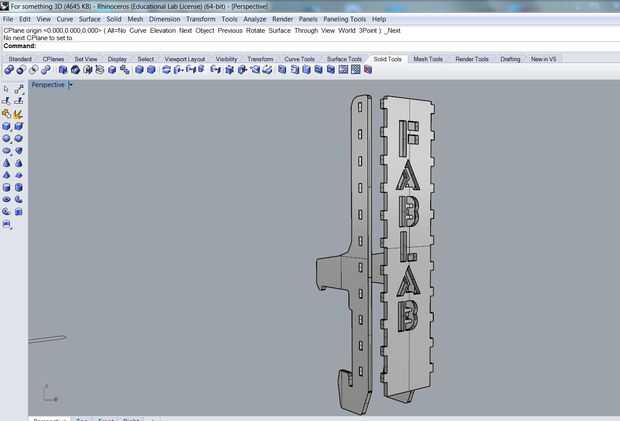
Task: Switch to the CPlanes toolbar tab
Action: coord(53,59)
